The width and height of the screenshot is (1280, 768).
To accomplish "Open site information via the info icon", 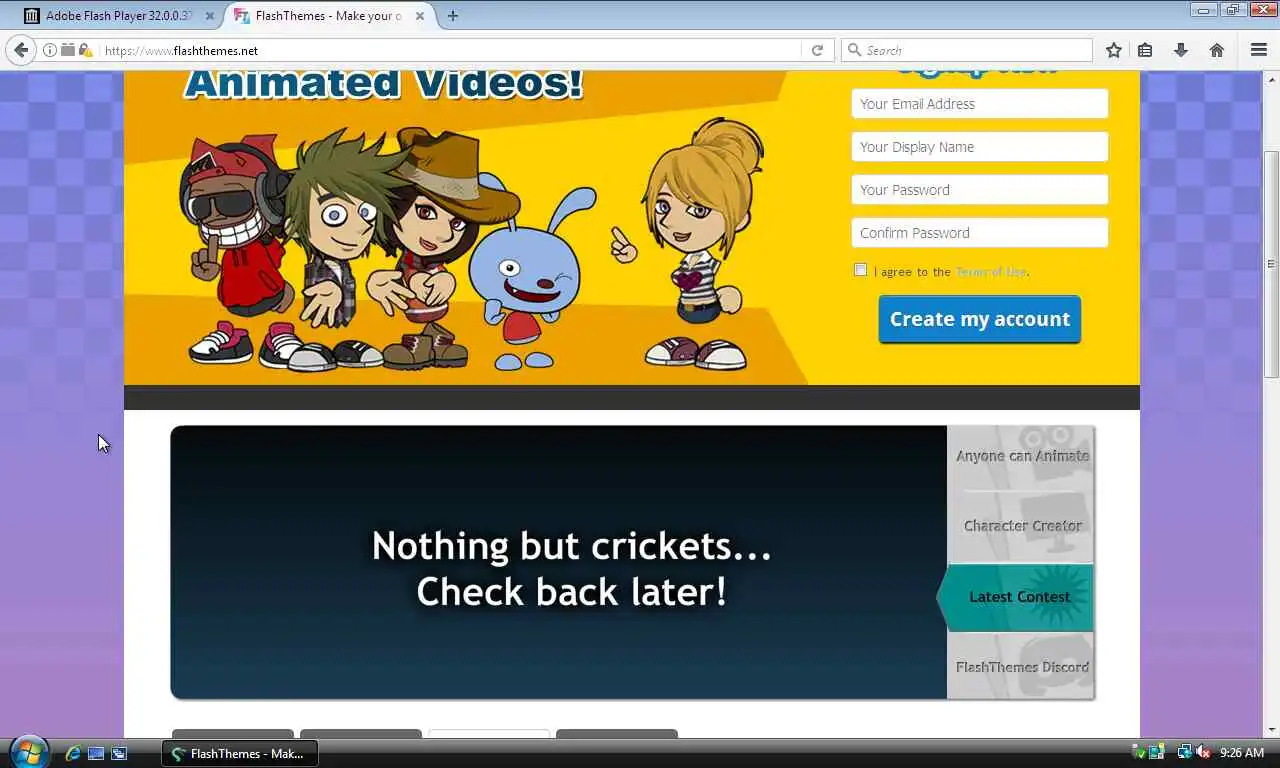I will (x=49, y=50).
